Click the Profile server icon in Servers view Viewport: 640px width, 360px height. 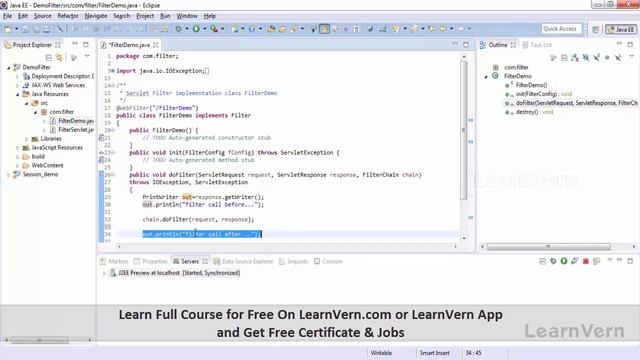tap(575, 261)
